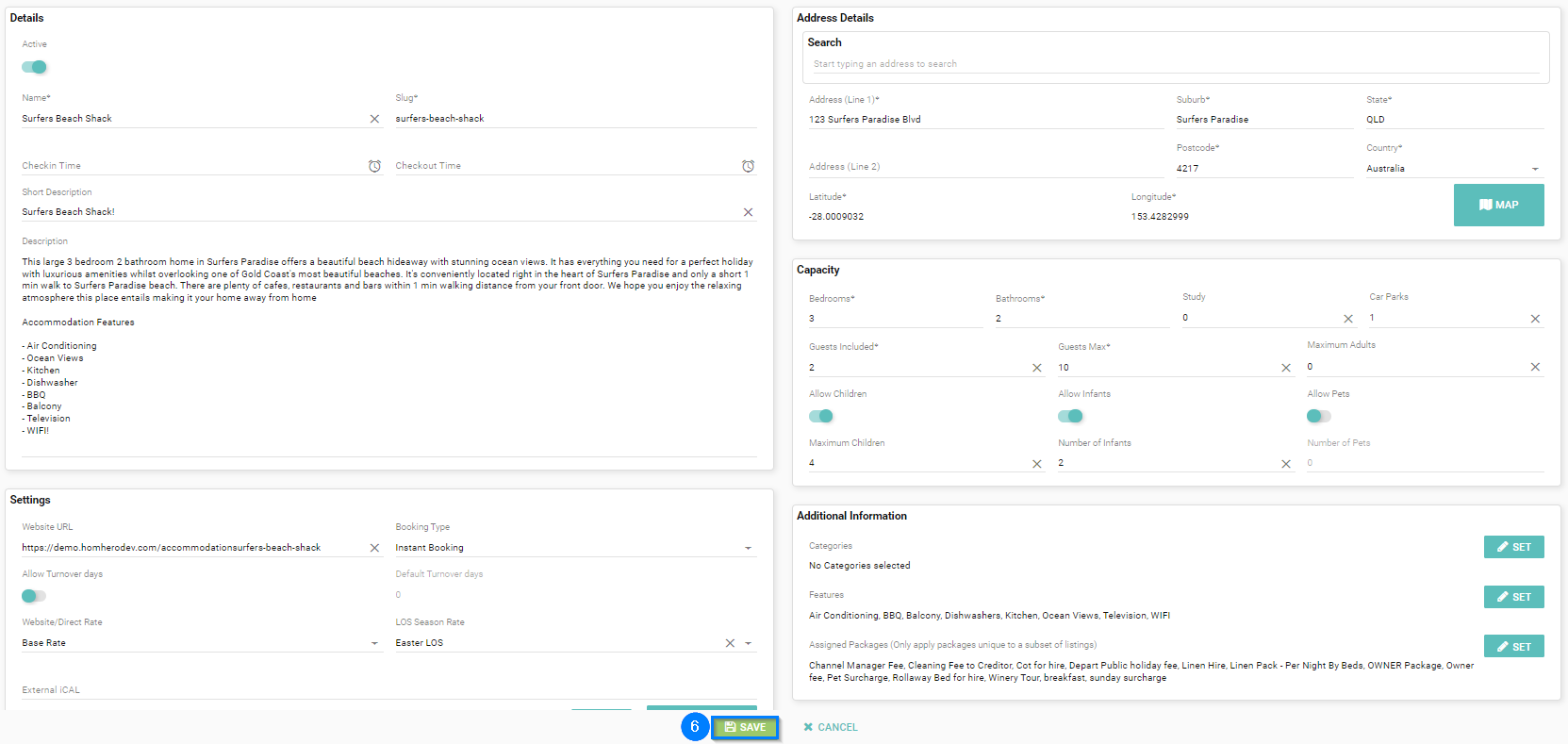Toggle the Active switch off

(35, 67)
